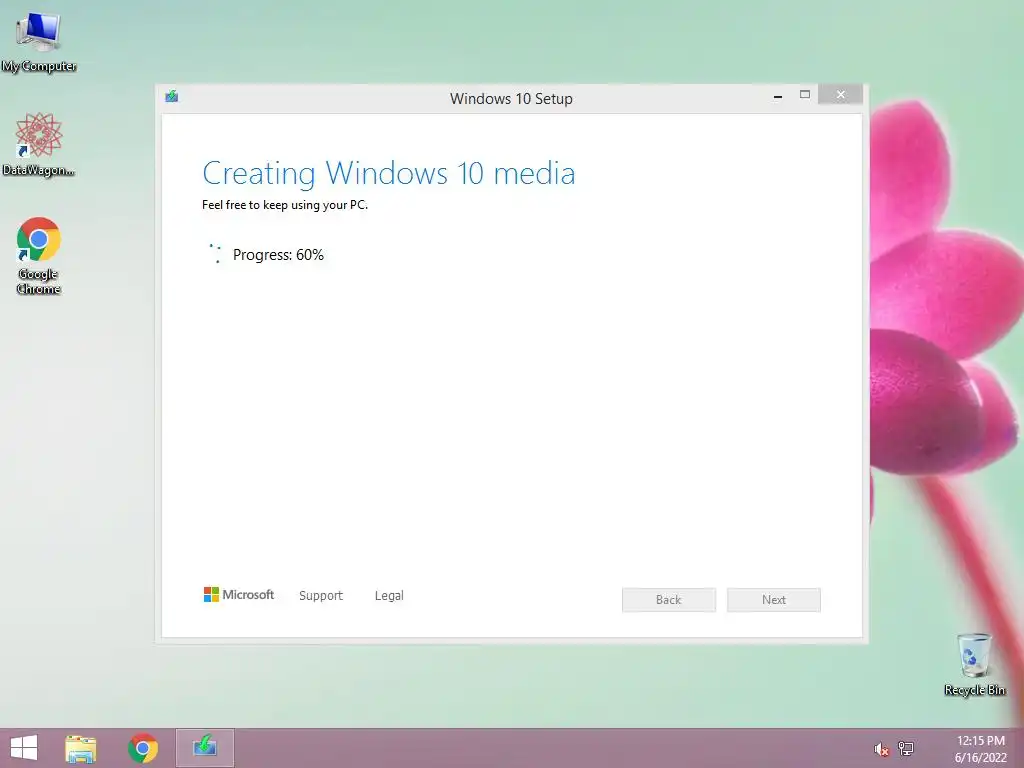The width and height of the screenshot is (1024, 768).
Task: Click the Microsoft logo in Setup
Action: (239, 594)
